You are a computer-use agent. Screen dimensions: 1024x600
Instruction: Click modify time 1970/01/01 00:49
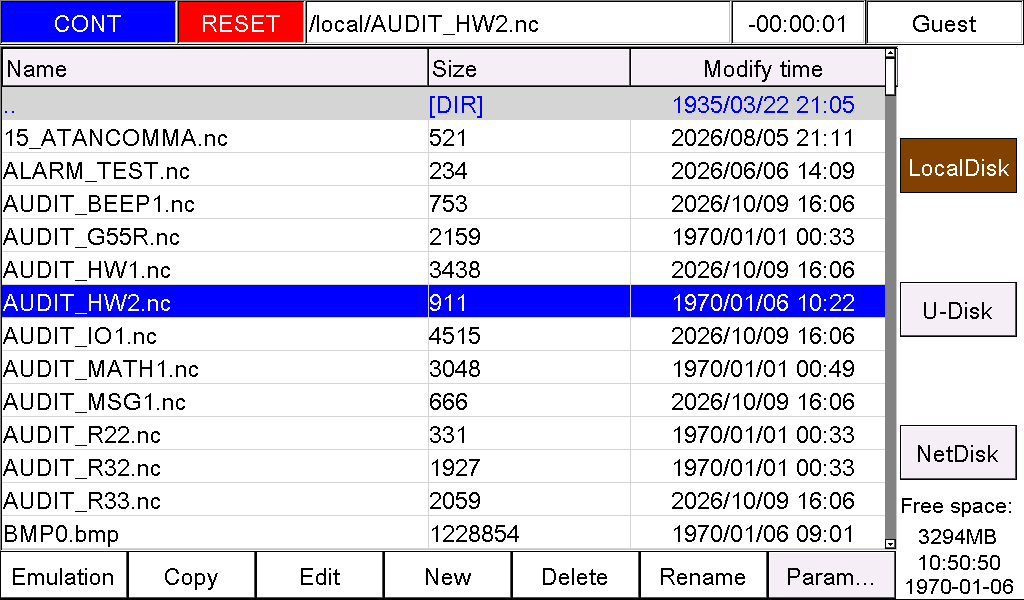point(763,368)
